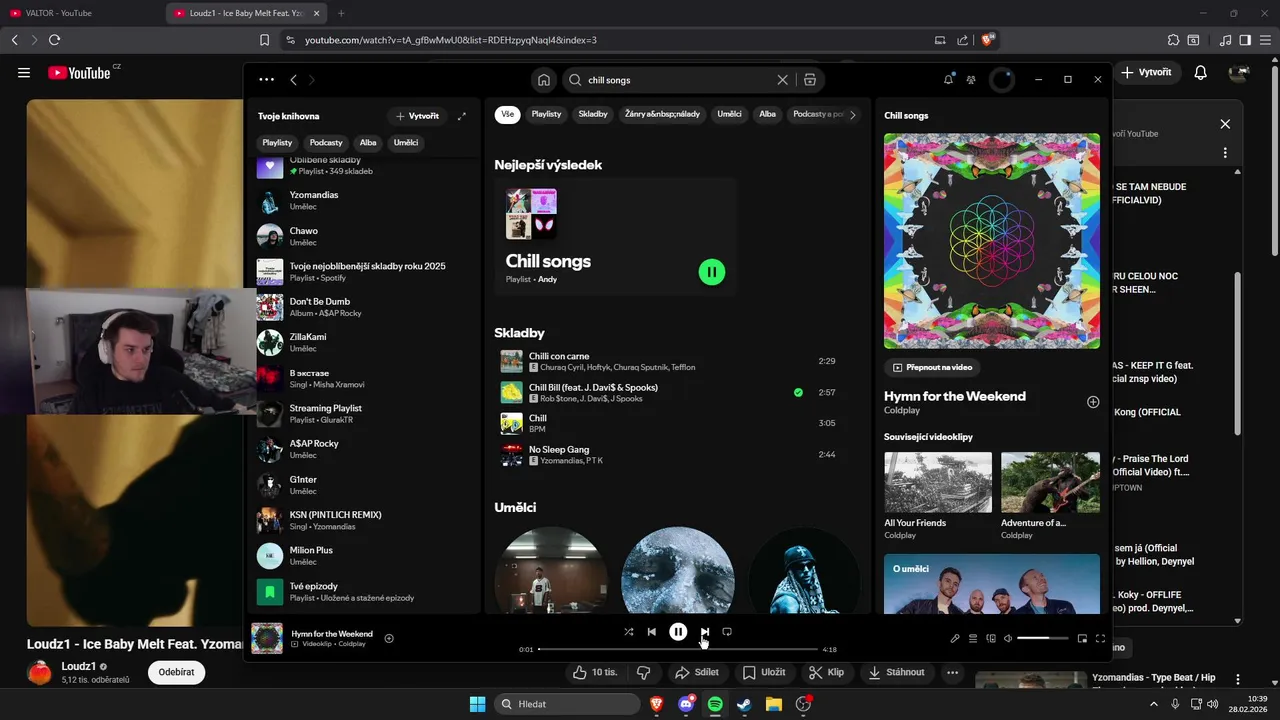This screenshot has height=720, width=1280.
Task: Open Spotify Home via the house icon
Action: pyautogui.click(x=544, y=80)
